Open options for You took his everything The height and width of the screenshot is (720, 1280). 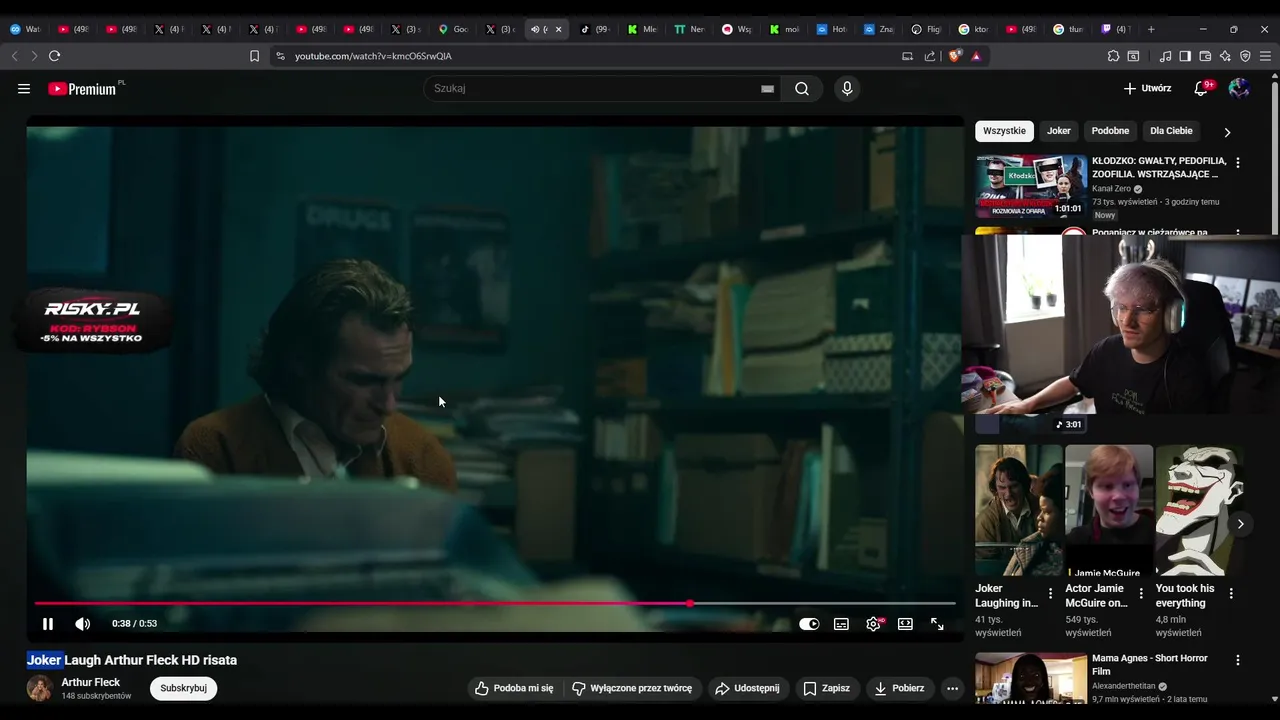tap(1231, 593)
